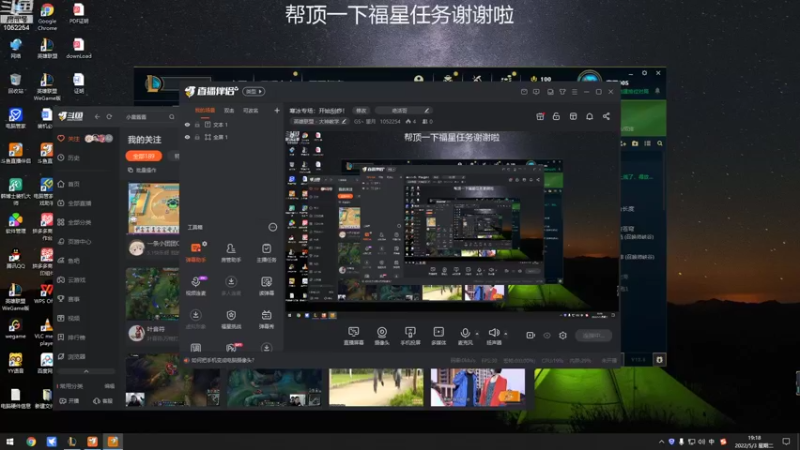Click the Windows Start button

pyautogui.click(x=10, y=441)
